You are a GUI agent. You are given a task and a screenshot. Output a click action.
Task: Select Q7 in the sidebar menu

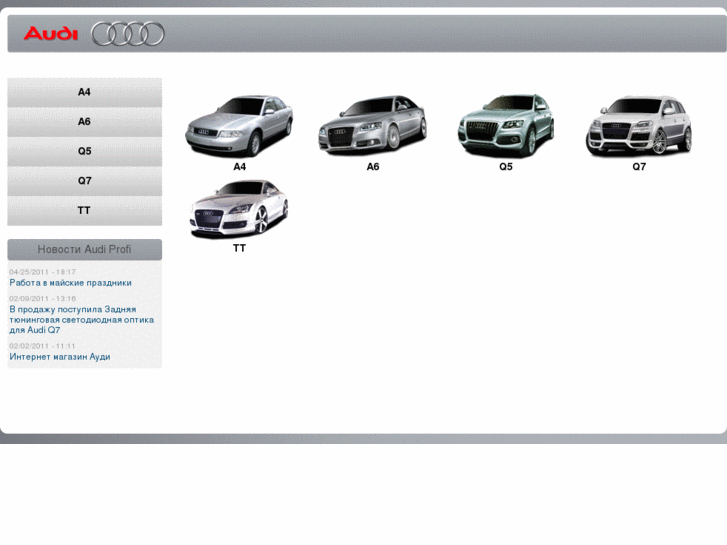point(84,181)
